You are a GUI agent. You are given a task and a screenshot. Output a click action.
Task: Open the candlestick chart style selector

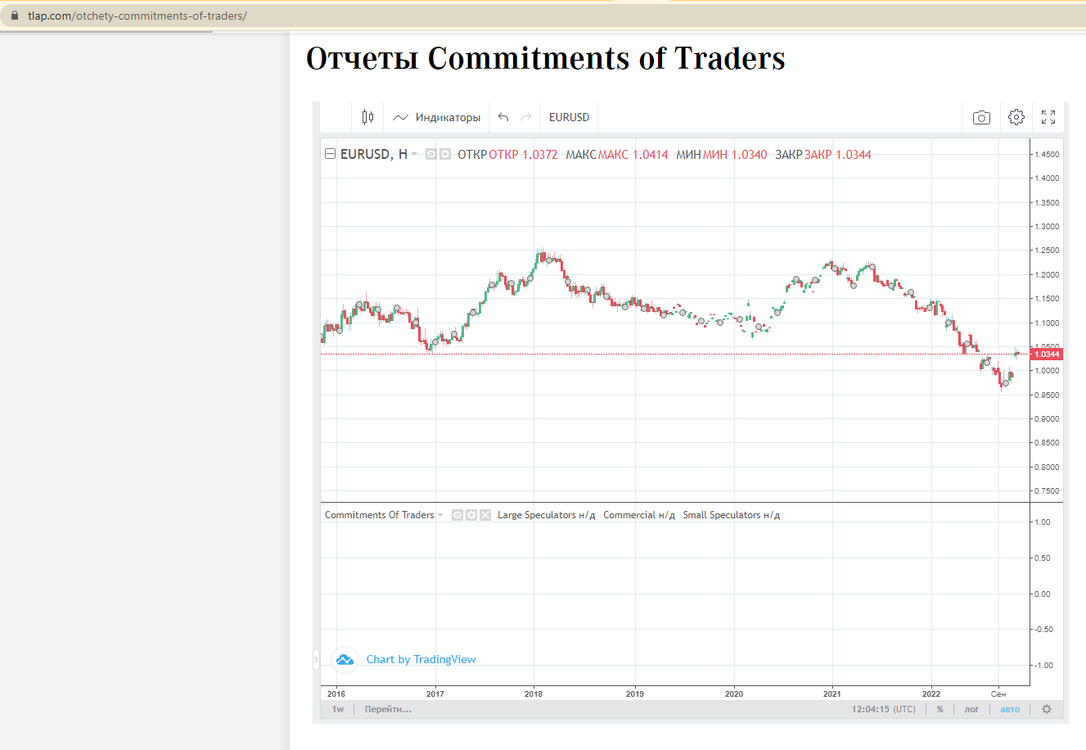click(368, 117)
